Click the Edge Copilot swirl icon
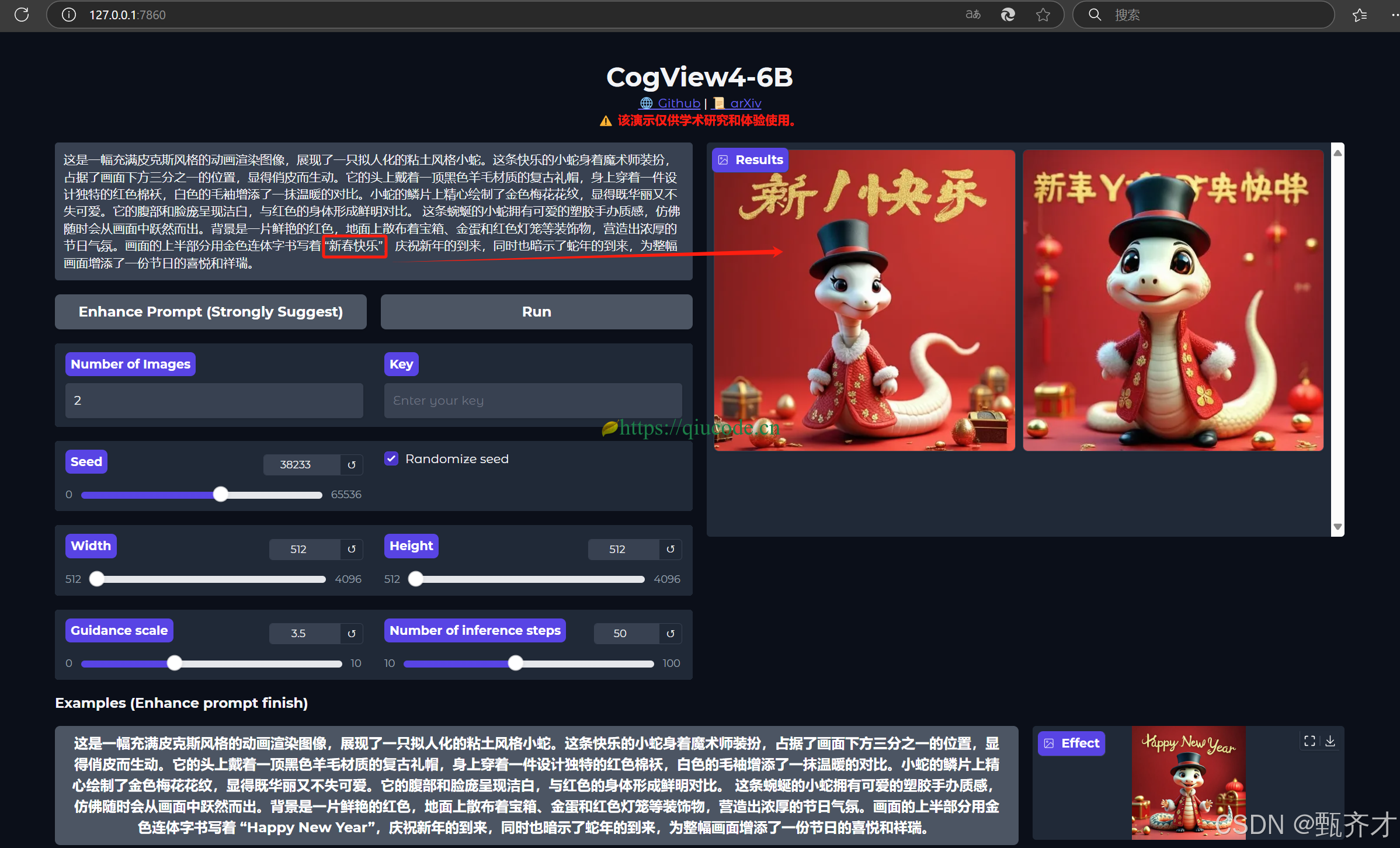This screenshot has height=848, width=1400. (1008, 15)
